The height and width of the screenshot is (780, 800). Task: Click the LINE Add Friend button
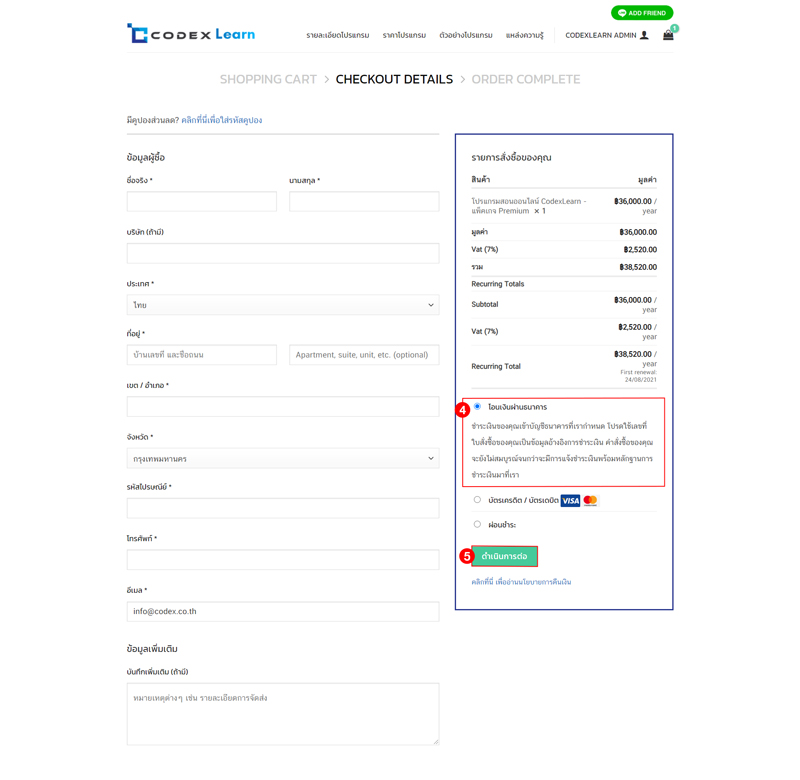[x=642, y=13]
